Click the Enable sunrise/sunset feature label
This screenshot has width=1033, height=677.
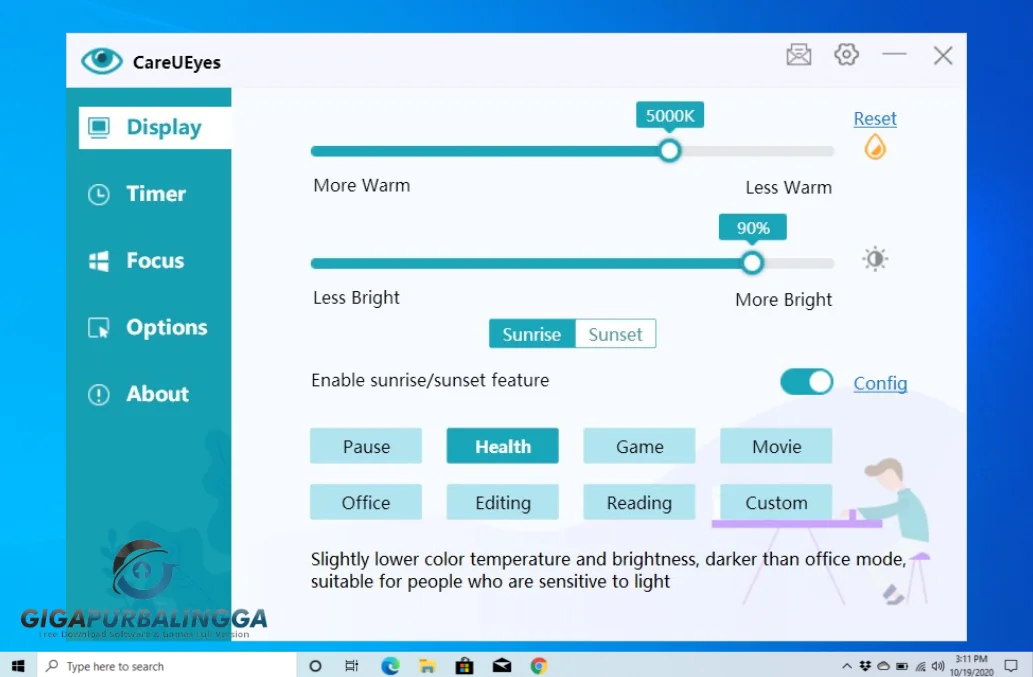[x=430, y=380]
